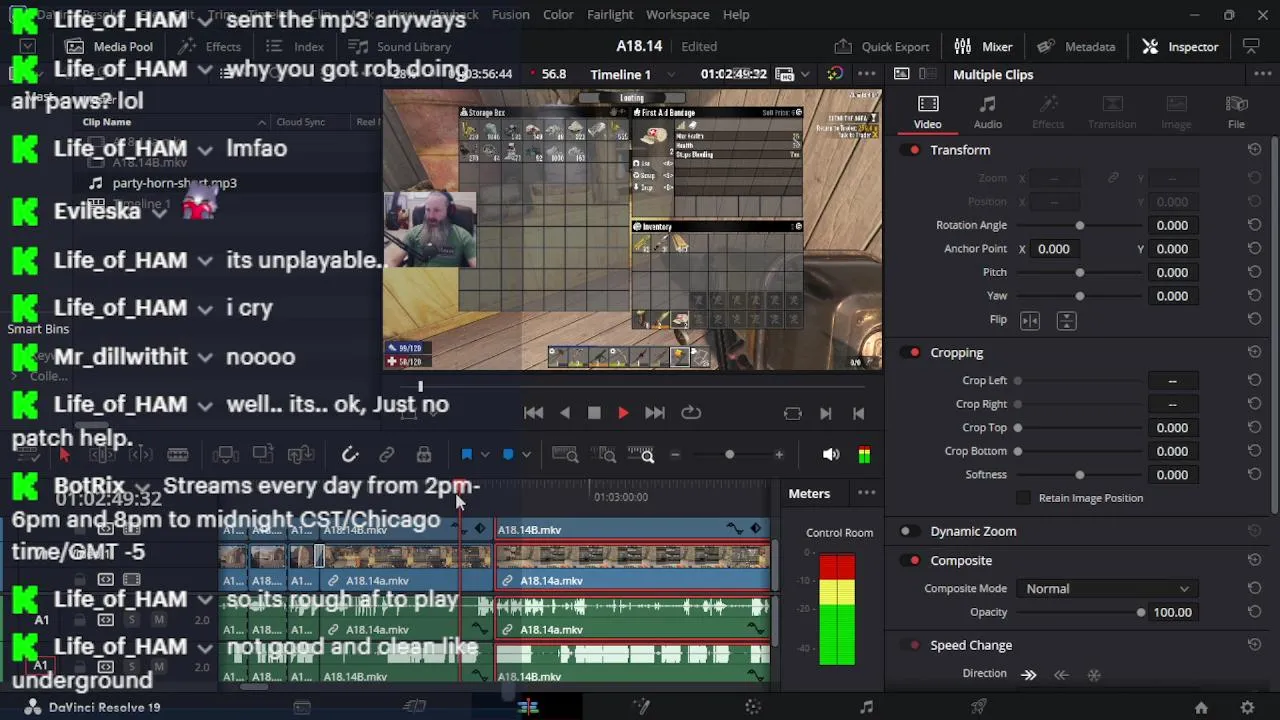Open viewer options three-dot menu

866,74
